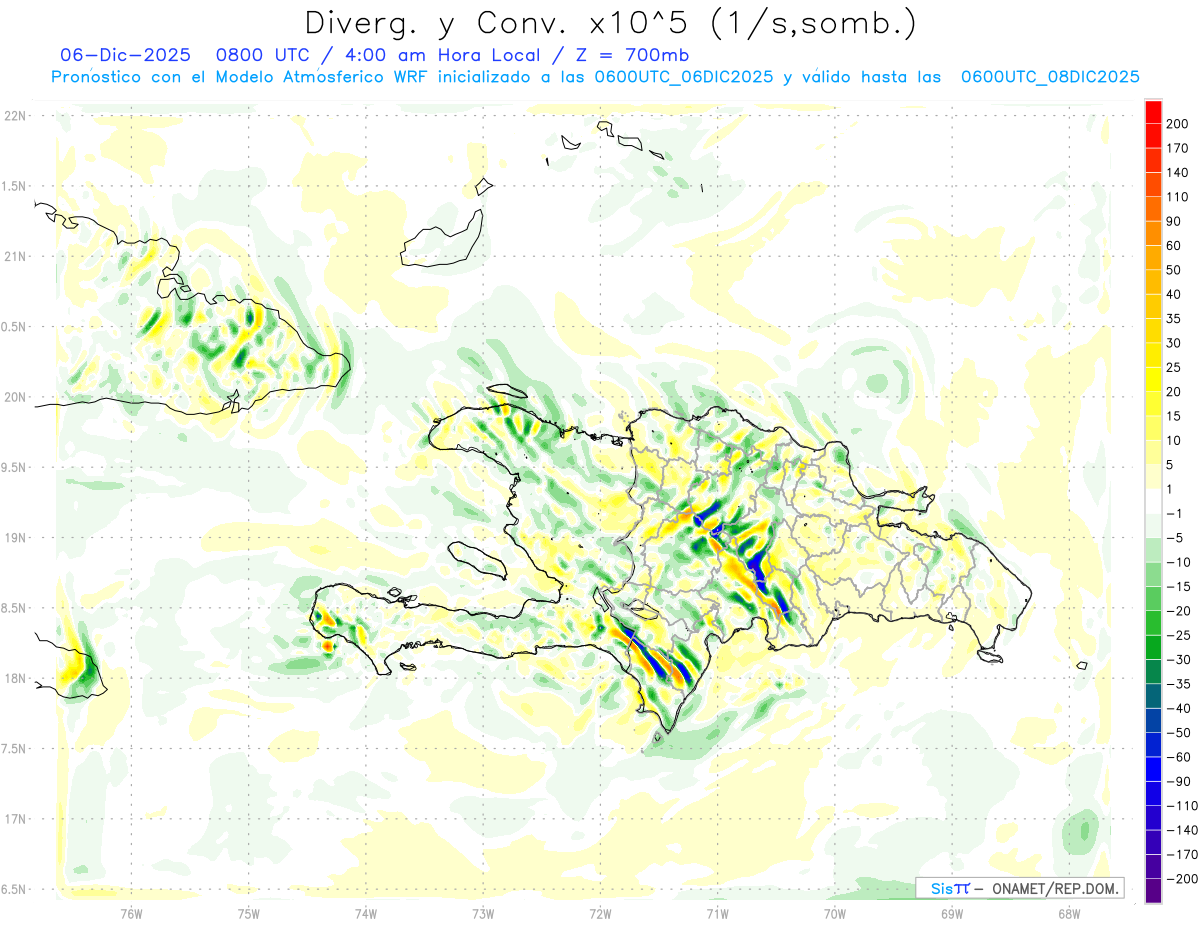Click the valid-until time '0600UTC_08DIC2025'
This screenshot has width=1200, height=927.
(x=1050, y=77)
